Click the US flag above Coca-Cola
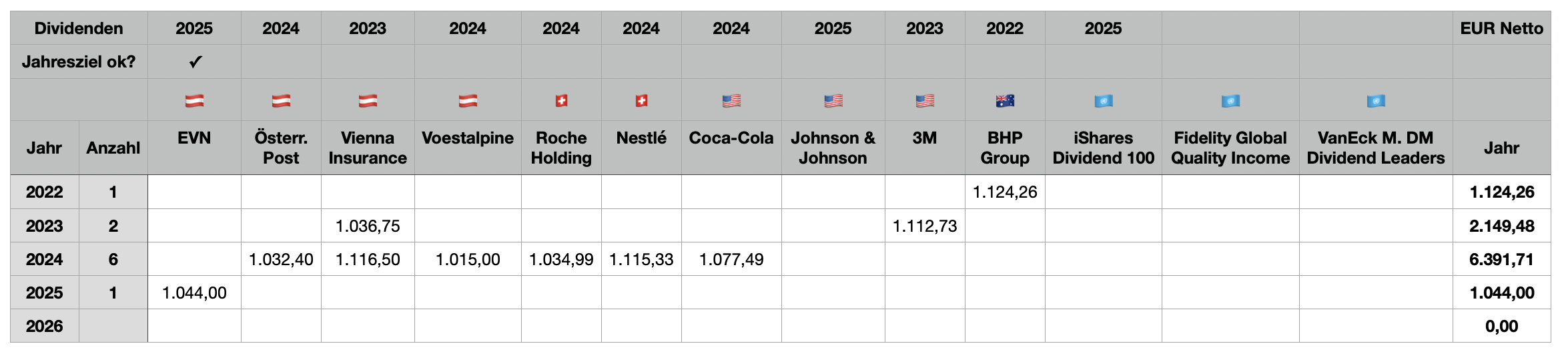This screenshot has width=1568, height=358. 731,101
